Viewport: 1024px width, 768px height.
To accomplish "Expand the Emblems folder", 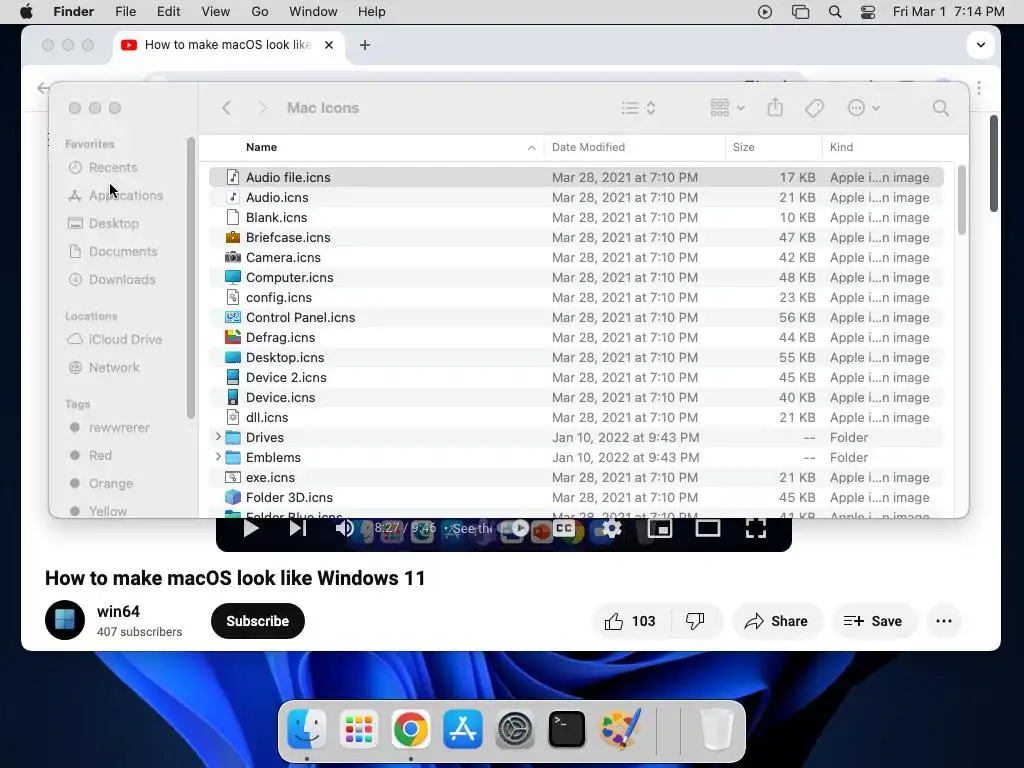I will 218,457.
